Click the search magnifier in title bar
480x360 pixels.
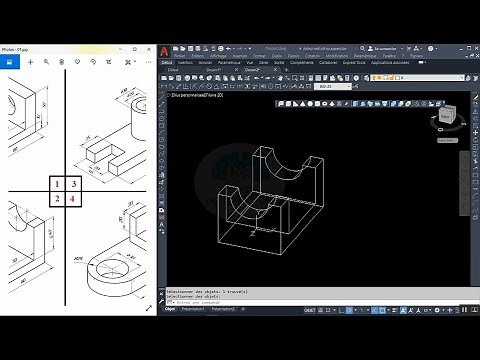tap(362, 49)
